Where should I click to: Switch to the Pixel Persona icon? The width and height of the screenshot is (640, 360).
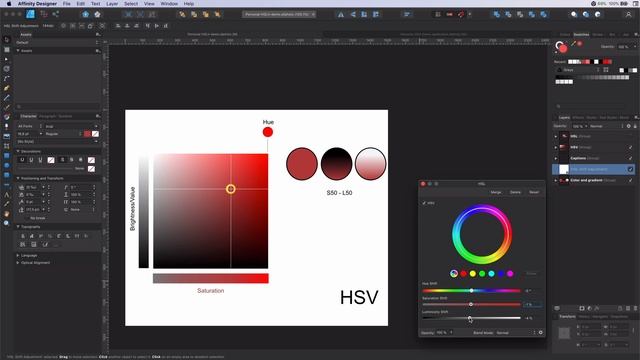44,14
